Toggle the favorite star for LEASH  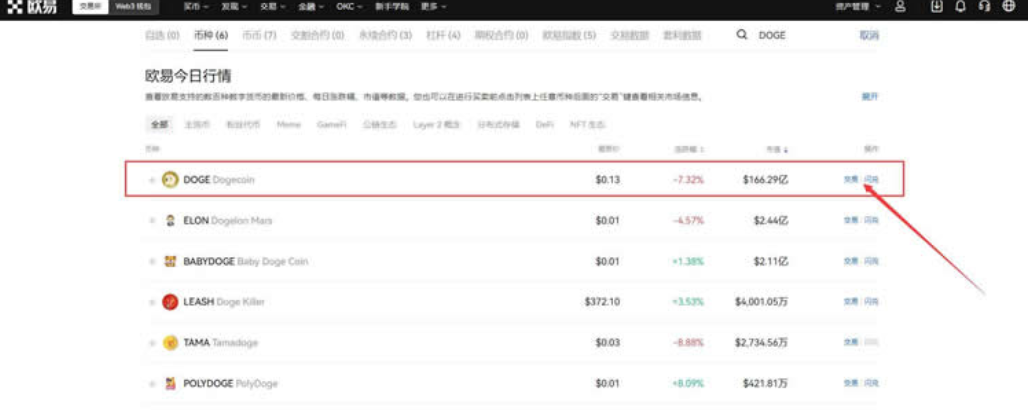[152, 303]
